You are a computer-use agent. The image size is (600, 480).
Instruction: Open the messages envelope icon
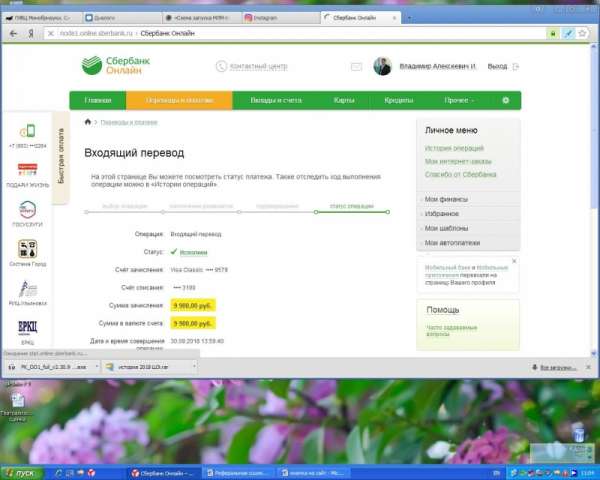pos(356,67)
